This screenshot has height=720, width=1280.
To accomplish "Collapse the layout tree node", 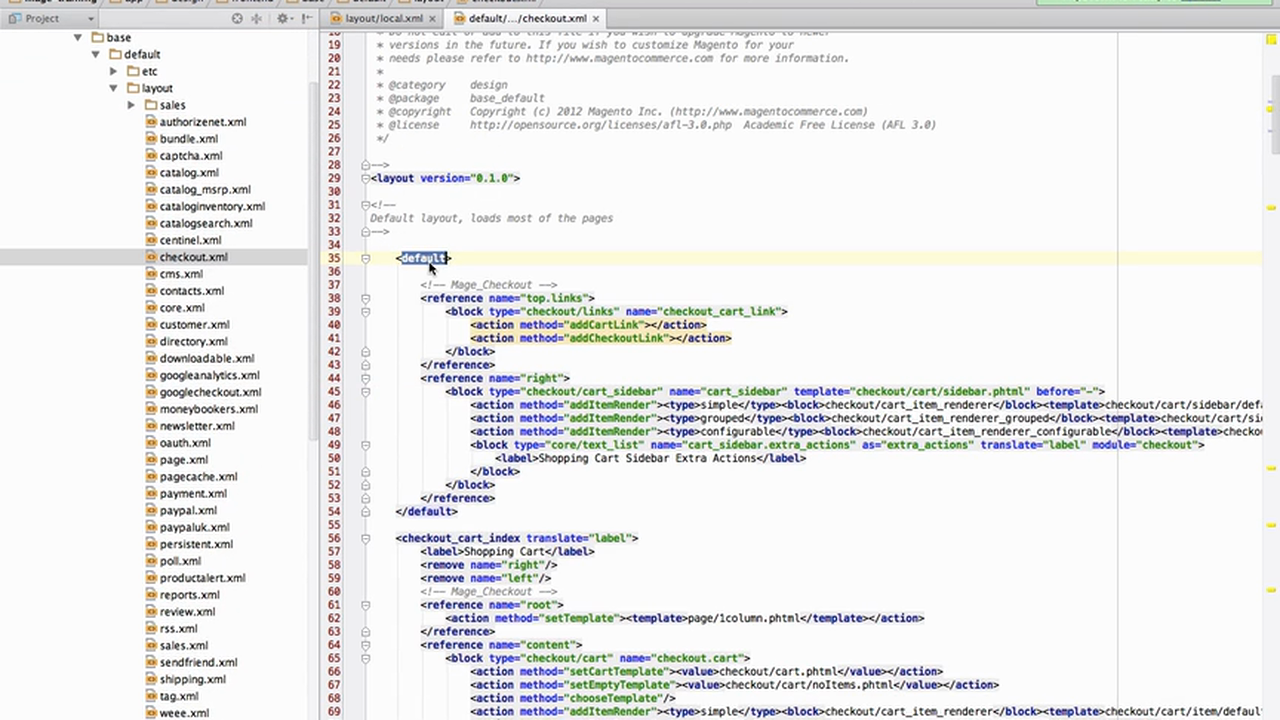I will point(113,88).
